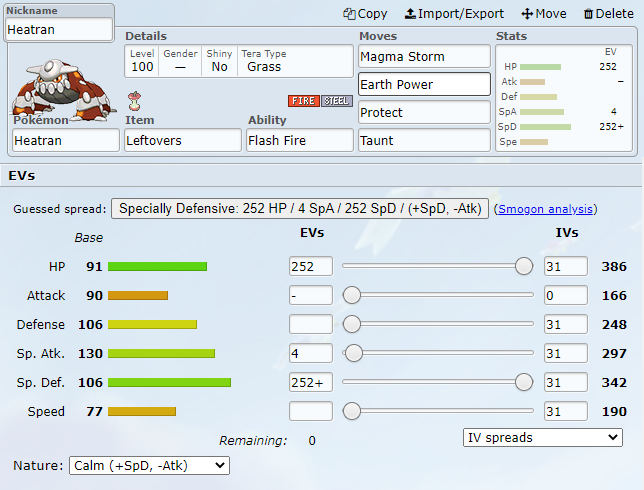644x490 pixels.
Task: Click the Leftovers item field
Action: 183,140
